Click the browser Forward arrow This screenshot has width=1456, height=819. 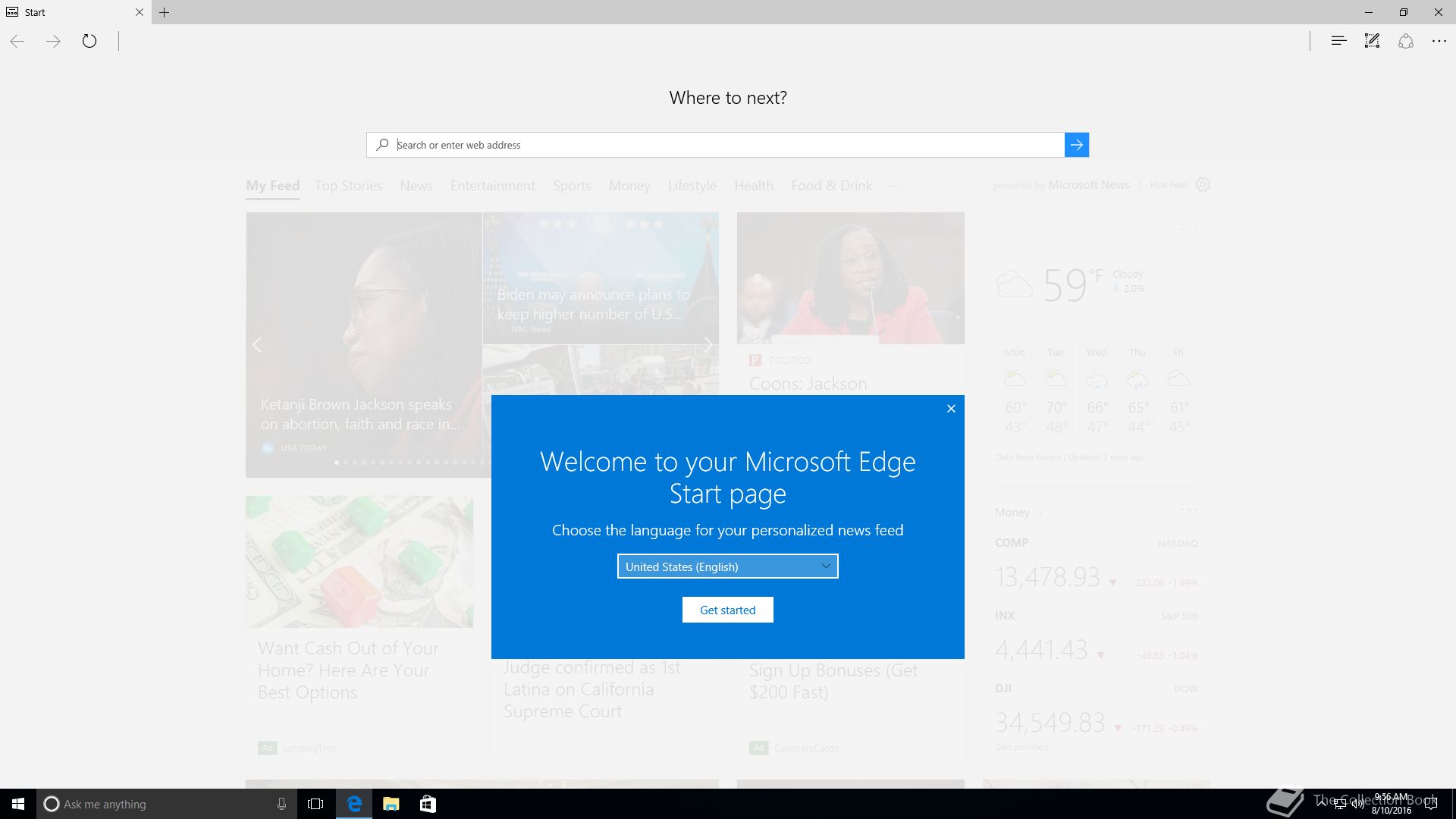click(x=53, y=41)
